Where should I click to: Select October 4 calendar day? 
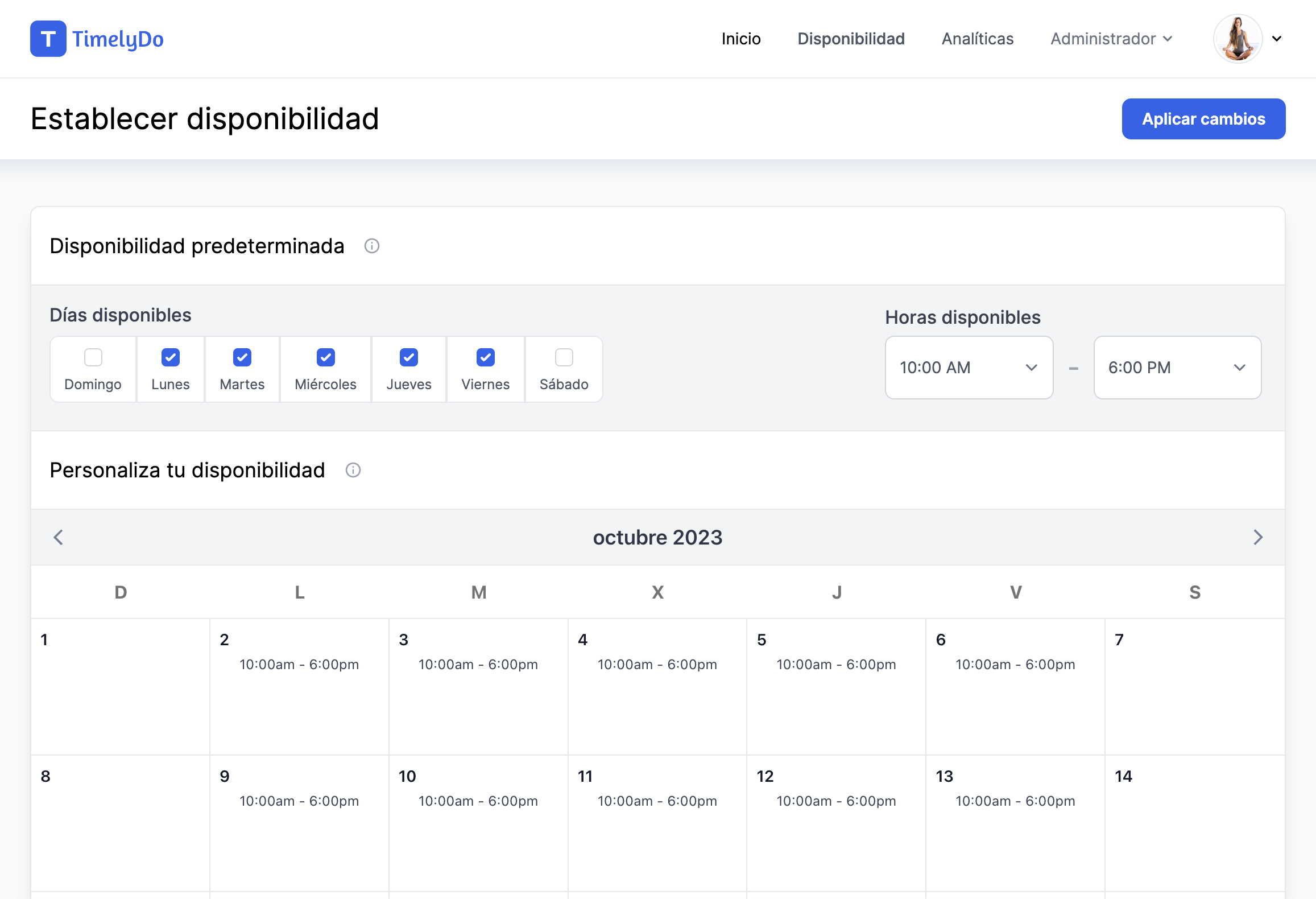point(657,687)
